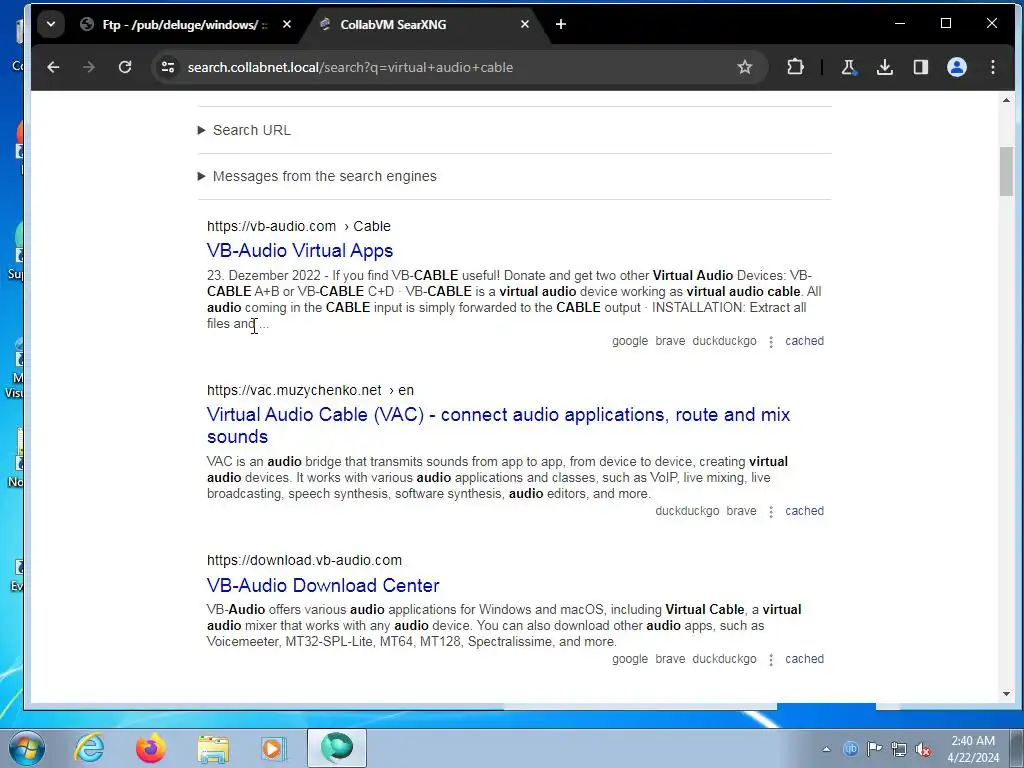Open Windows Explorer from taskbar
1024x768 pixels.
click(x=213, y=748)
